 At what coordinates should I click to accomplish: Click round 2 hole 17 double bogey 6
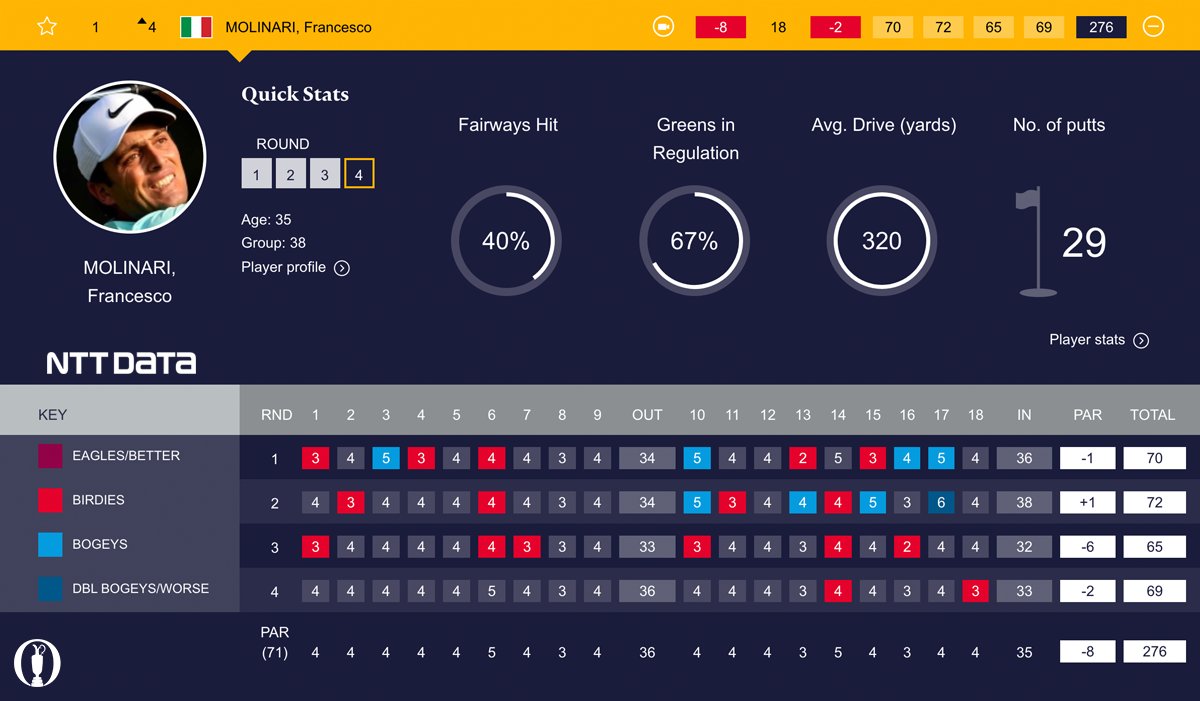[941, 502]
